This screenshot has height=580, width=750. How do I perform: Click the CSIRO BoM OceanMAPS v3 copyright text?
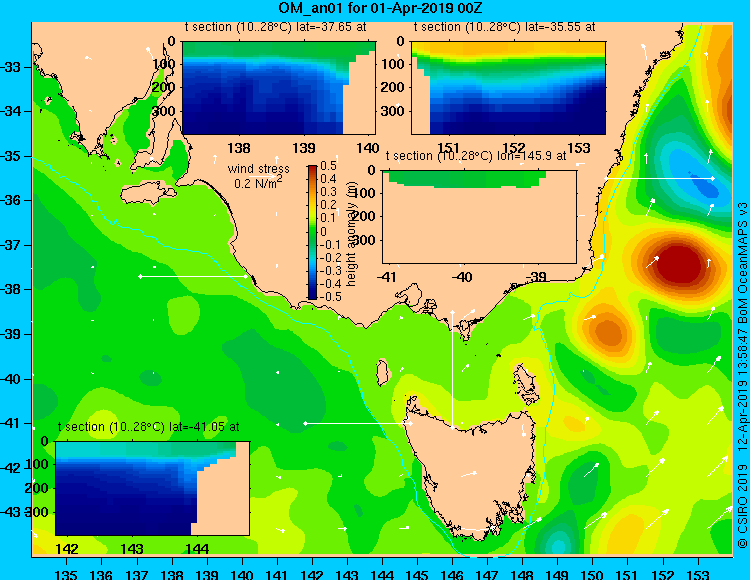tap(742, 376)
